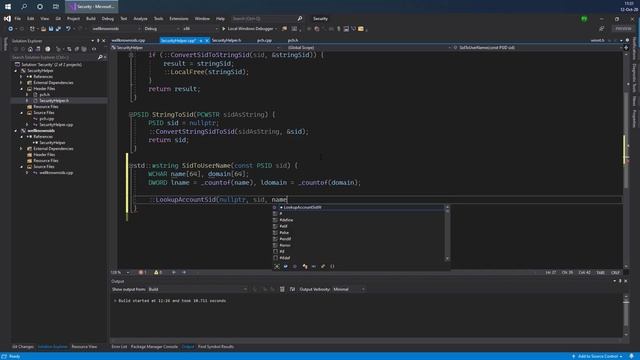Switch to Git Changes tab
The width and height of the screenshot is (640, 360).
(23, 347)
